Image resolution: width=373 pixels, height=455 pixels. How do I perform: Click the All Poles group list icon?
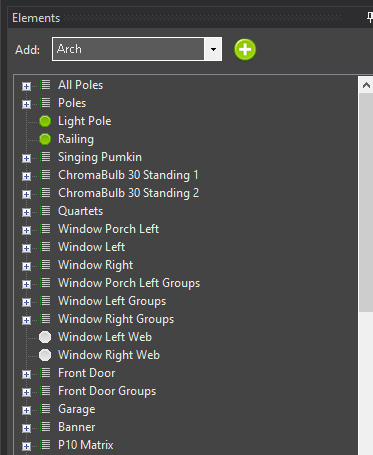[x=45, y=85]
